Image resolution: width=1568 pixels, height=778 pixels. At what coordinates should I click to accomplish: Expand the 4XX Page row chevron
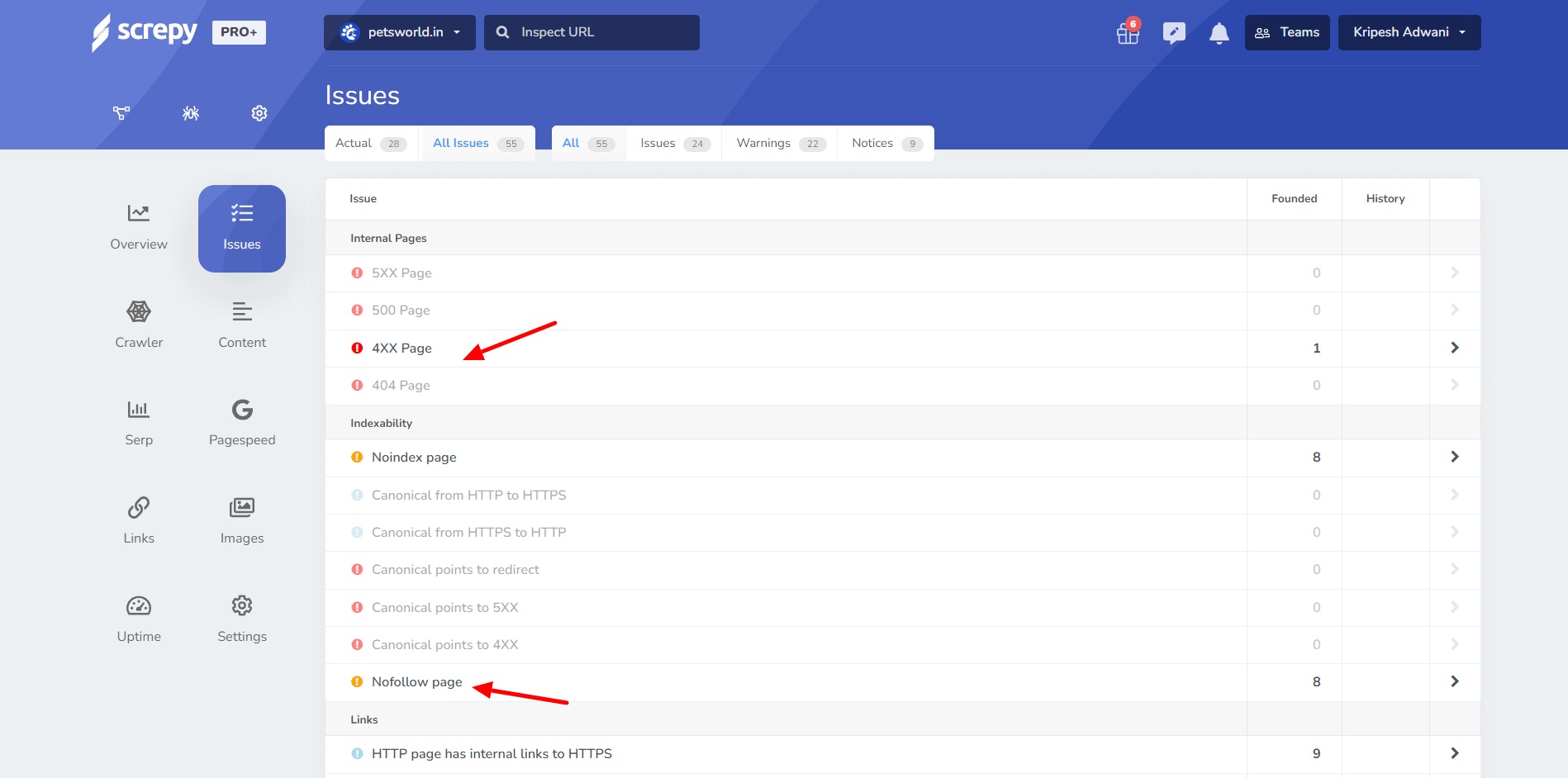1454,348
